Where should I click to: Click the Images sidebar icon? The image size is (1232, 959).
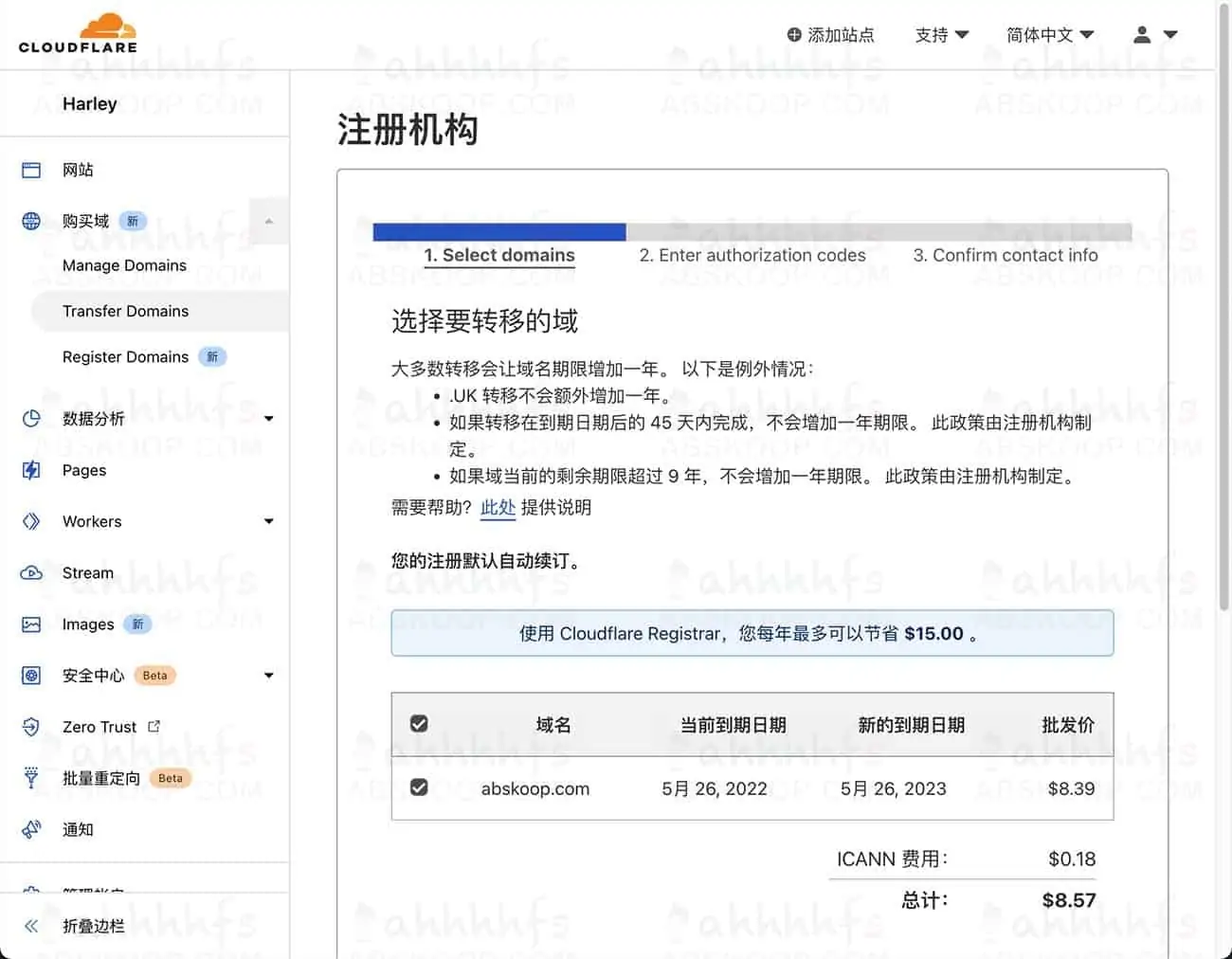point(30,624)
